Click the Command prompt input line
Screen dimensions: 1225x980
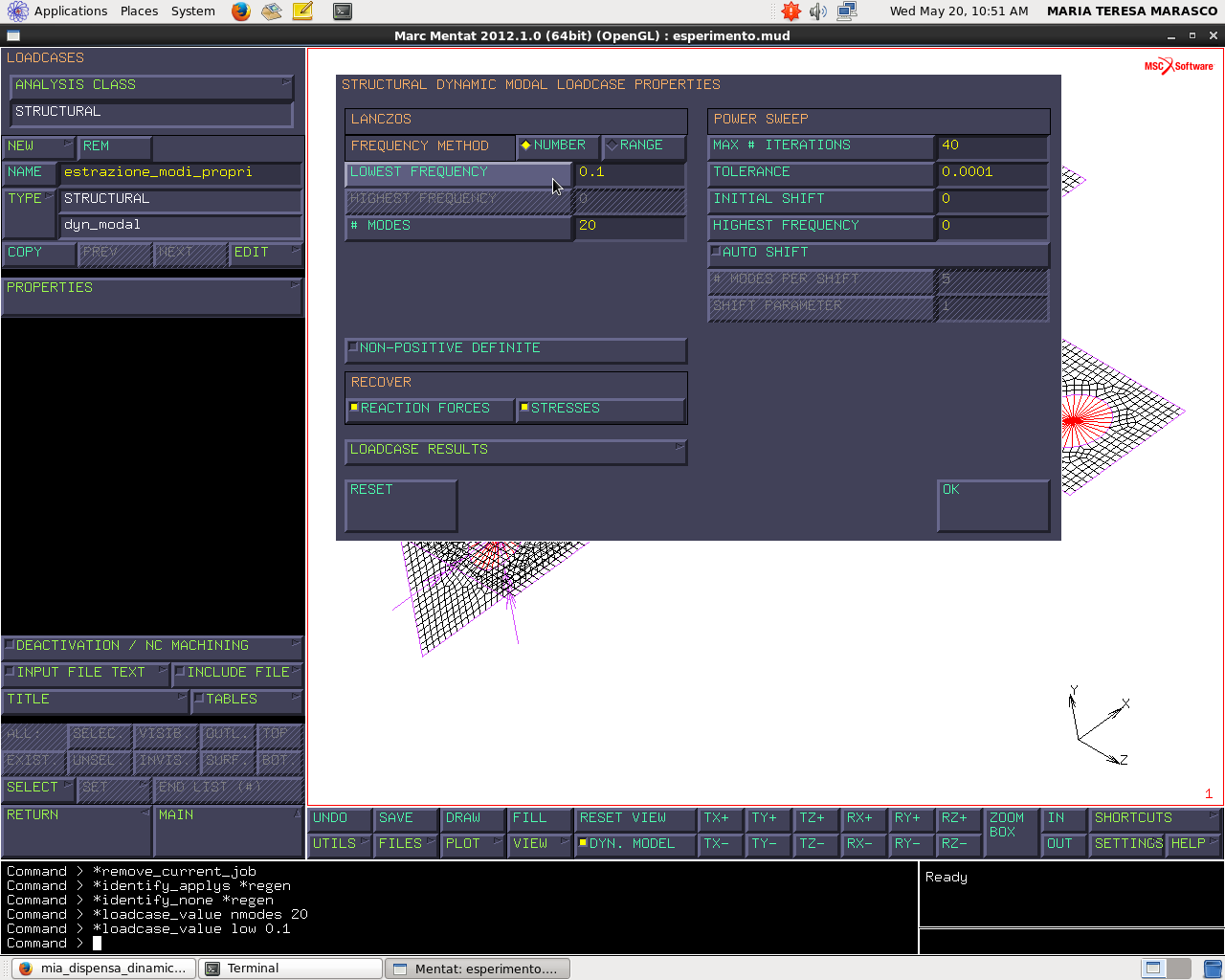pos(459,944)
